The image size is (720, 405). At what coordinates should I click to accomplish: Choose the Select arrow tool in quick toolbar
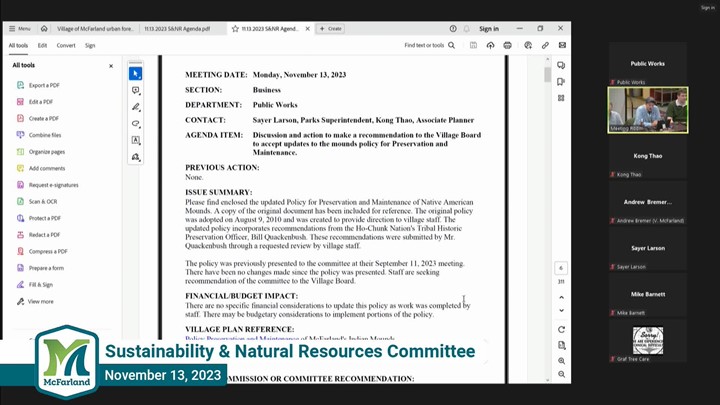pyautogui.click(x=135, y=74)
